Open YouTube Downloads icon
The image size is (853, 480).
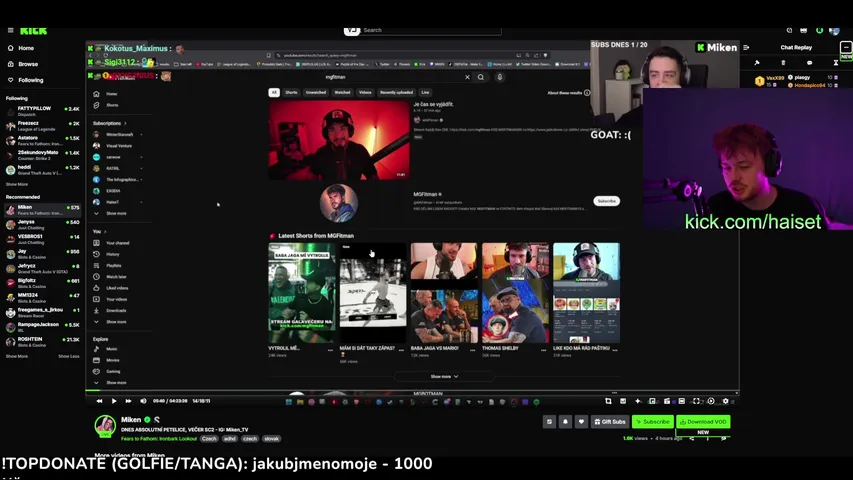96,310
